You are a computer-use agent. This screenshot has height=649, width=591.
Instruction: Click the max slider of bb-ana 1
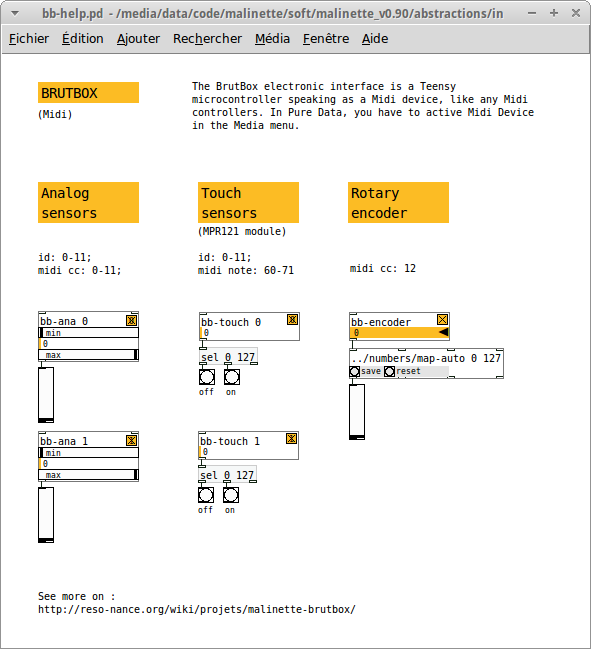pos(89,475)
